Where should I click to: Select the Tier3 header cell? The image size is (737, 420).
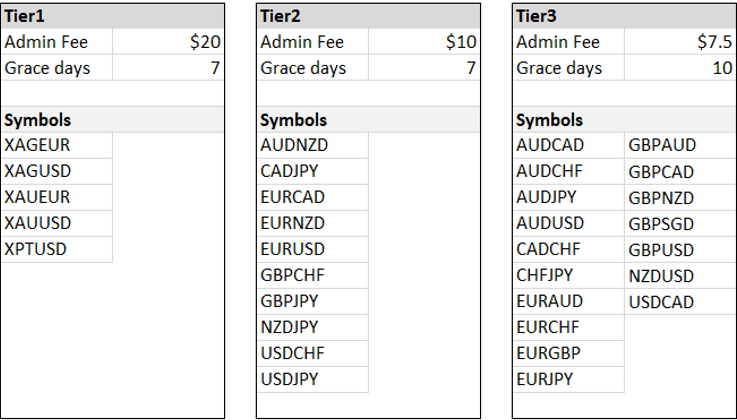coord(625,16)
